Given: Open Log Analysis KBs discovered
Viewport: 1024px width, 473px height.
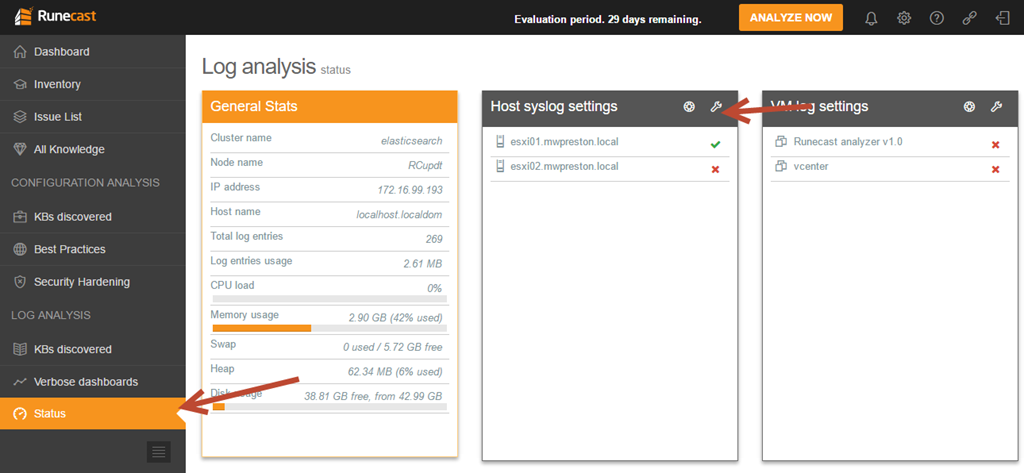Looking at the screenshot, I should pos(93,349).
